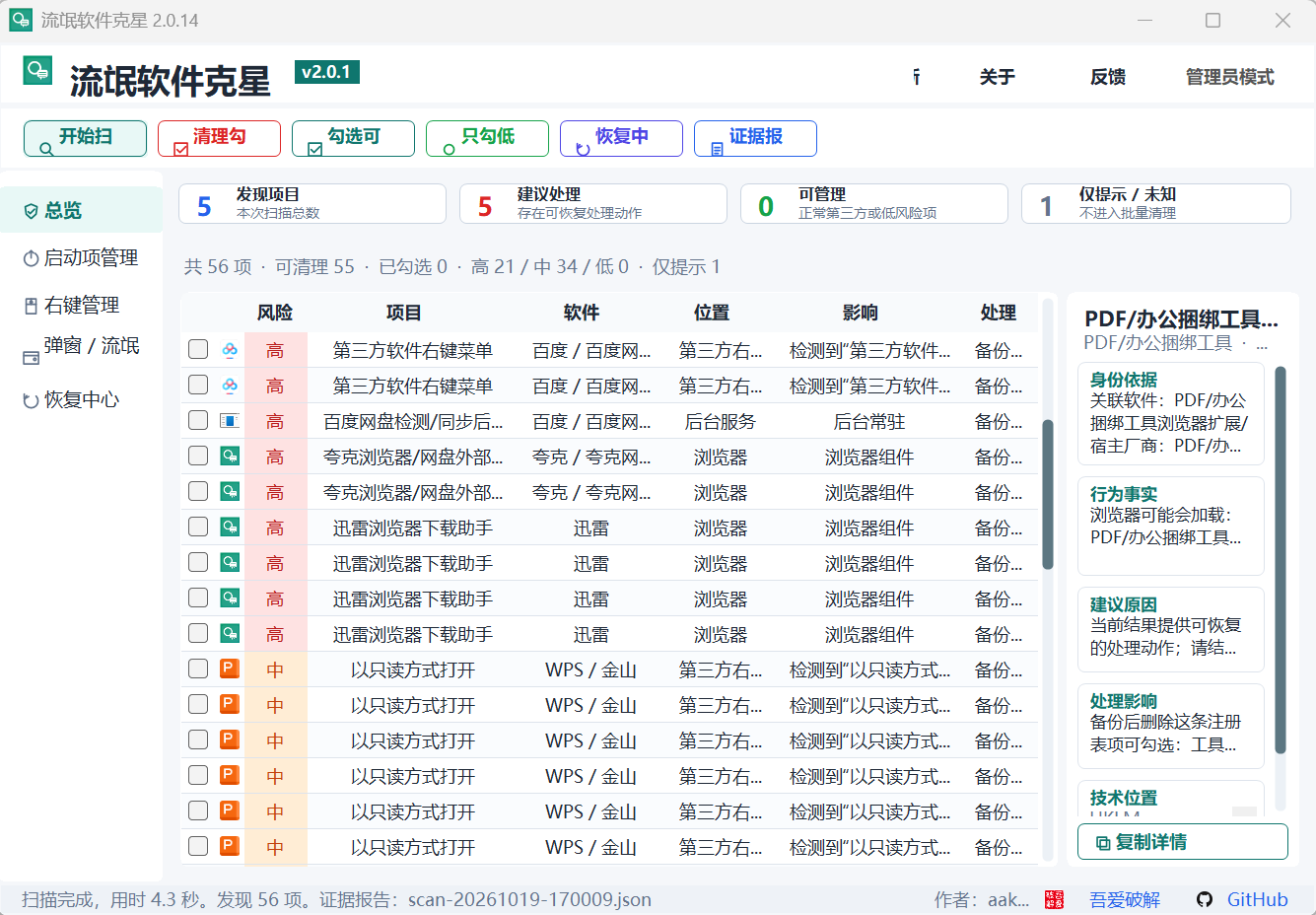Click the 流氓软件克星 logo icon in header

pyautogui.click(x=37, y=70)
